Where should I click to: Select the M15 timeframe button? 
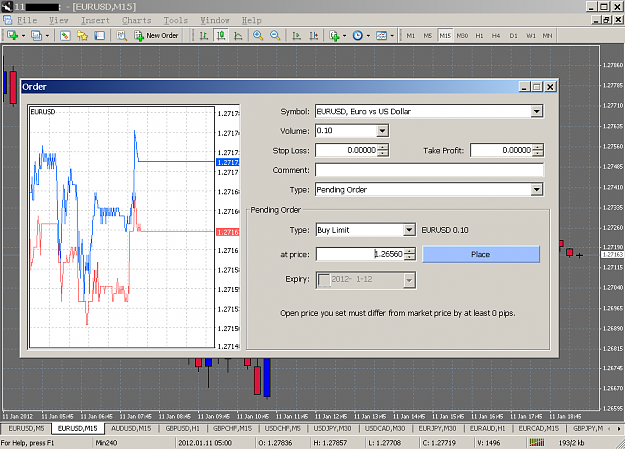coord(445,35)
